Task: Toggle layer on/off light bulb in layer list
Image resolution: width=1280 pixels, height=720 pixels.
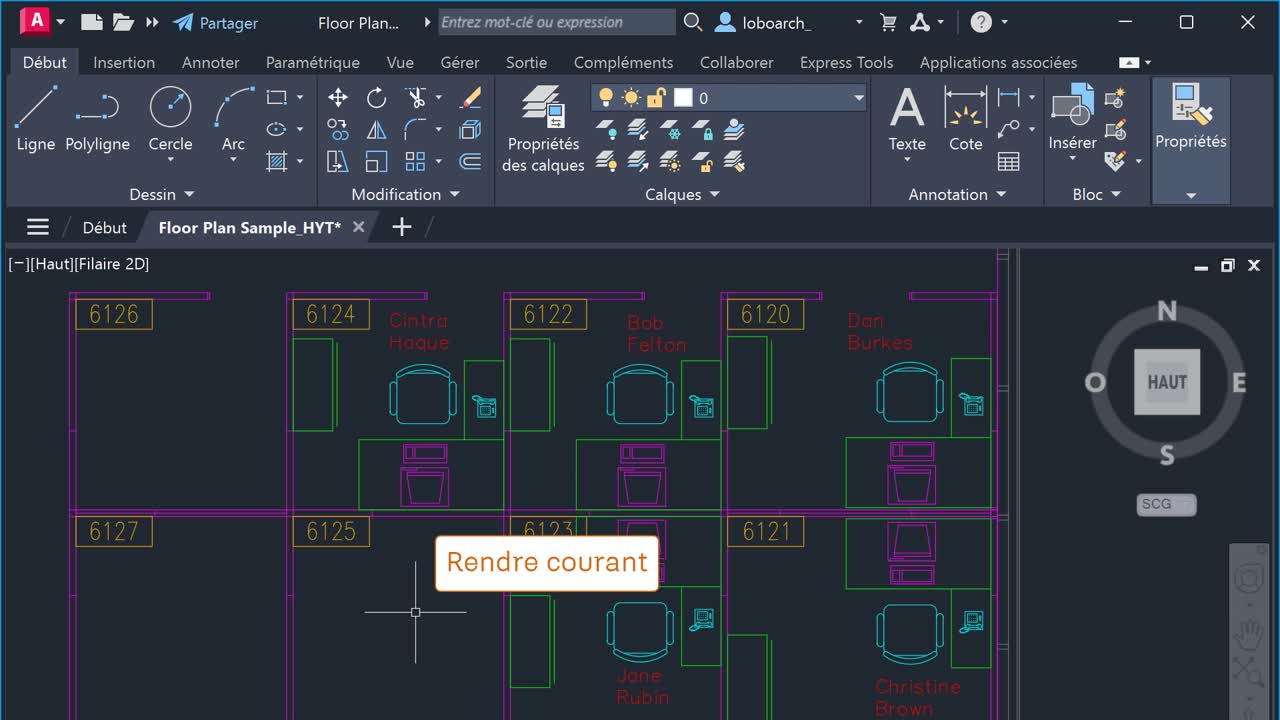Action: [606, 97]
